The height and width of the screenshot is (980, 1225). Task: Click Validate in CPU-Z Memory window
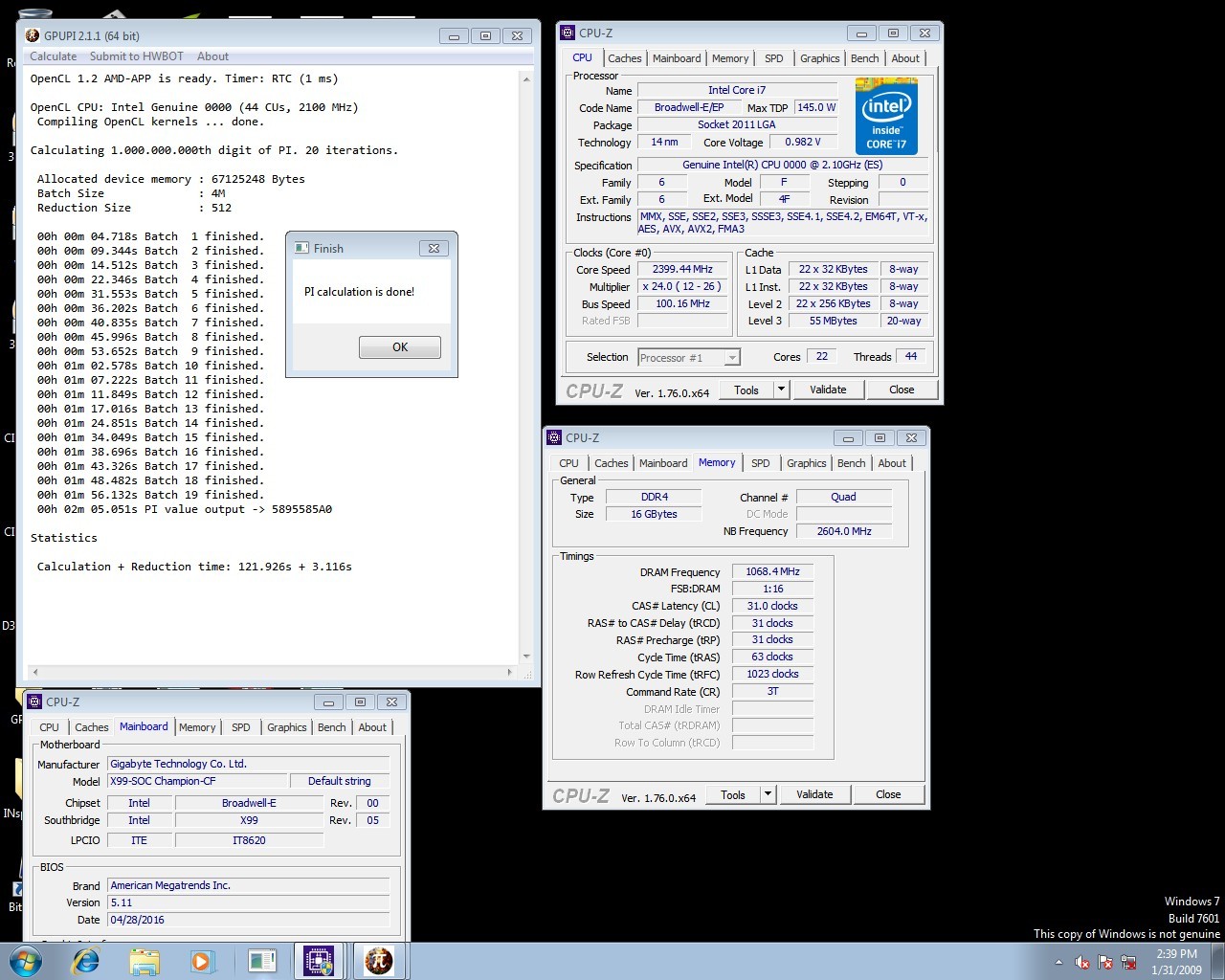point(814,794)
